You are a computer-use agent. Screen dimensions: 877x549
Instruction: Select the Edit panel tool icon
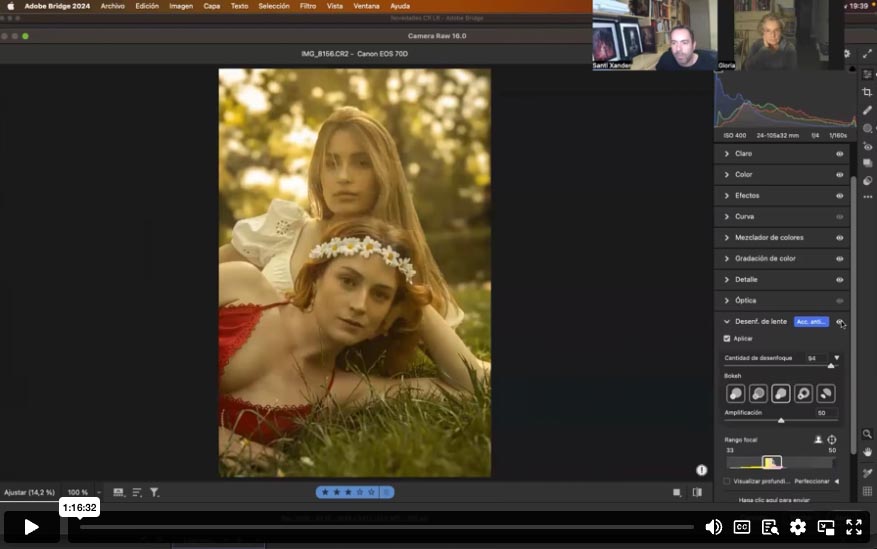pos(867,74)
